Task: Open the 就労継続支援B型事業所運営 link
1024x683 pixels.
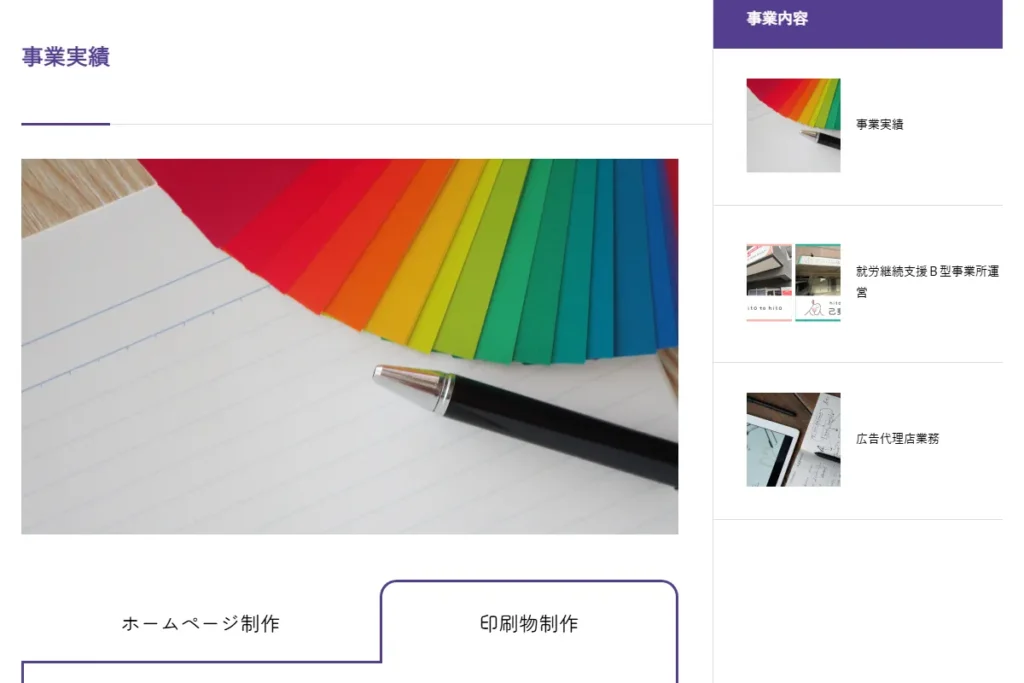Action: click(927, 281)
